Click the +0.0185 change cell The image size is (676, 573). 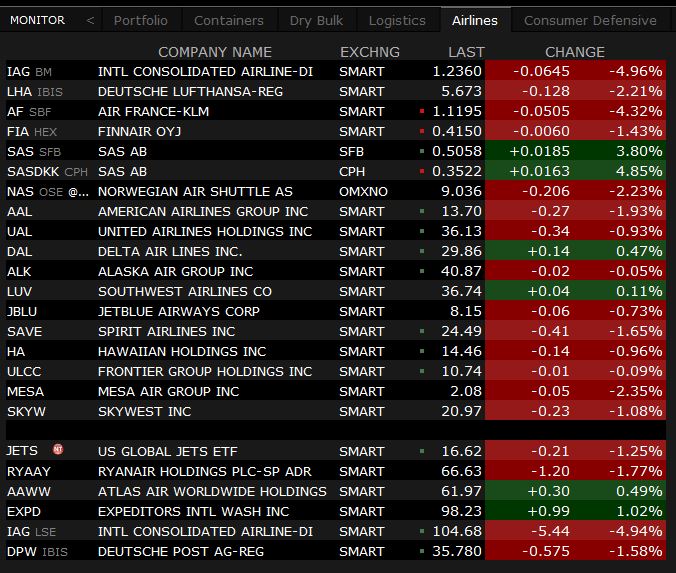point(539,151)
